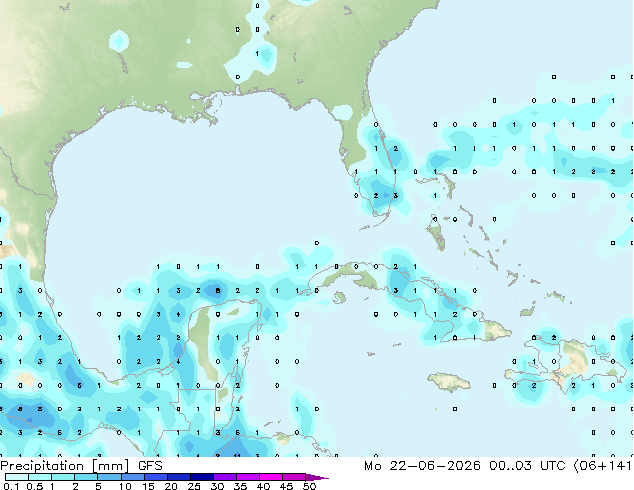Image resolution: width=634 pixels, height=490 pixels.
Task: Click the '35' legend scale label
Action: point(240,486)
